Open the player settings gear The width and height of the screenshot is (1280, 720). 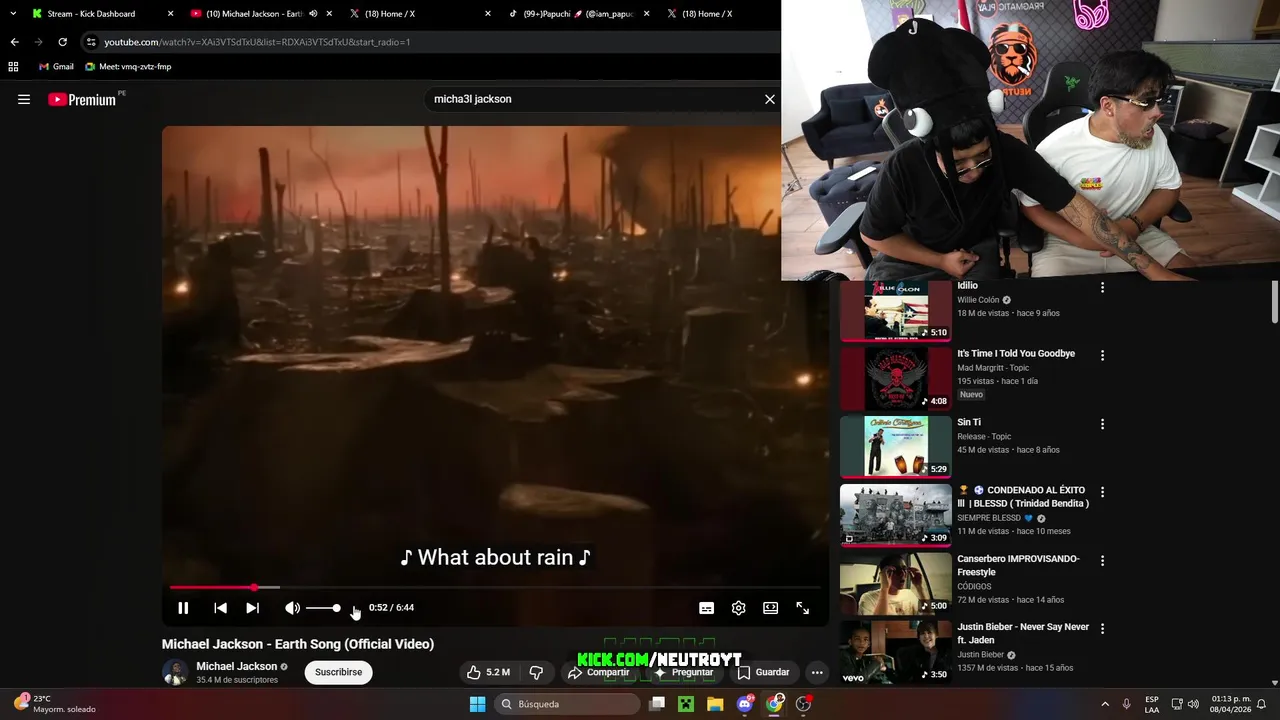[738, 608]
